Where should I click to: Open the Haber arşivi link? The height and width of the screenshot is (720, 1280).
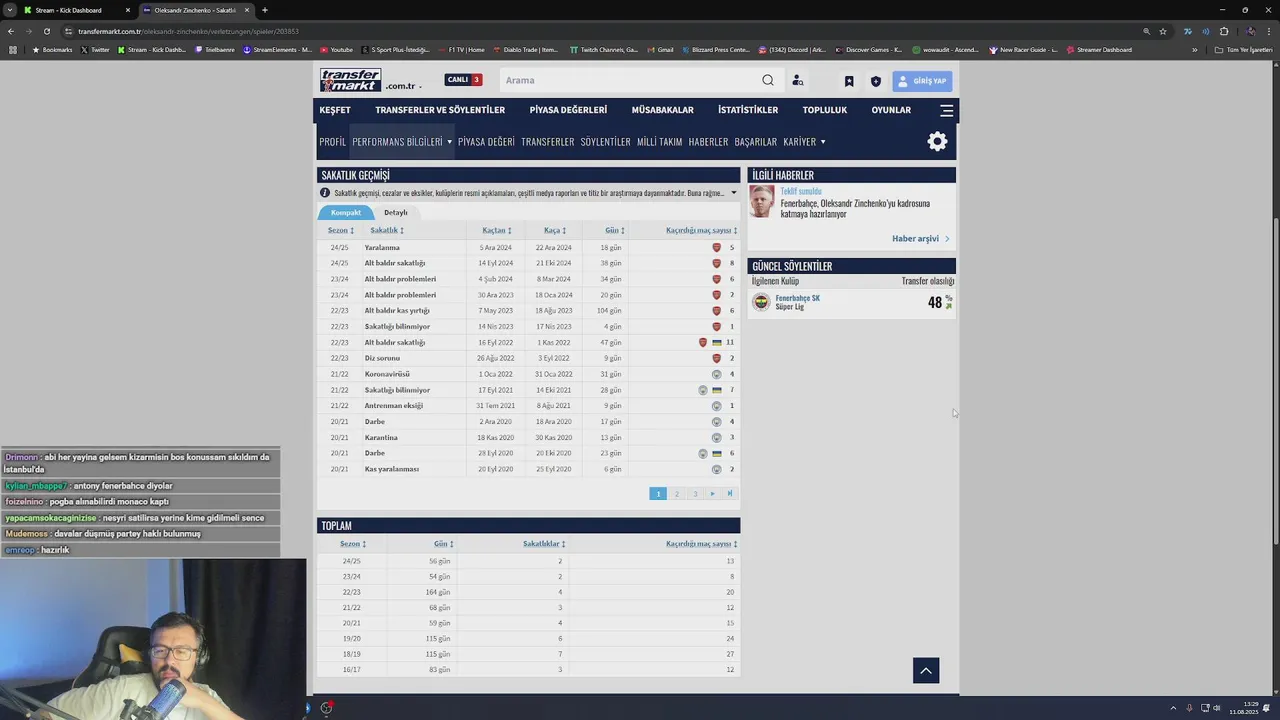(x=920, y=239)
